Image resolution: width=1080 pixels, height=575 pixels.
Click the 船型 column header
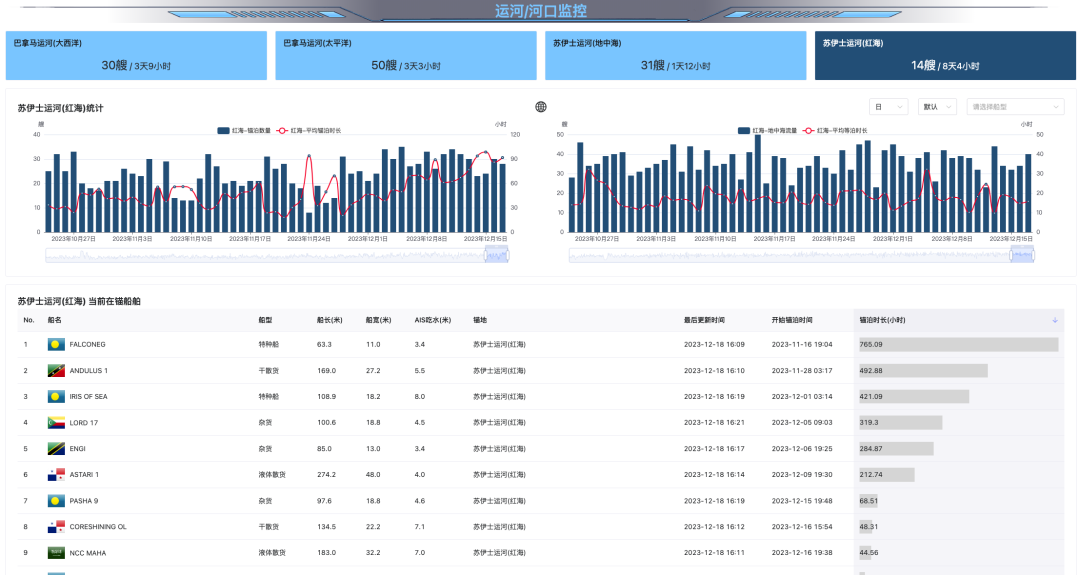(265, 320)
